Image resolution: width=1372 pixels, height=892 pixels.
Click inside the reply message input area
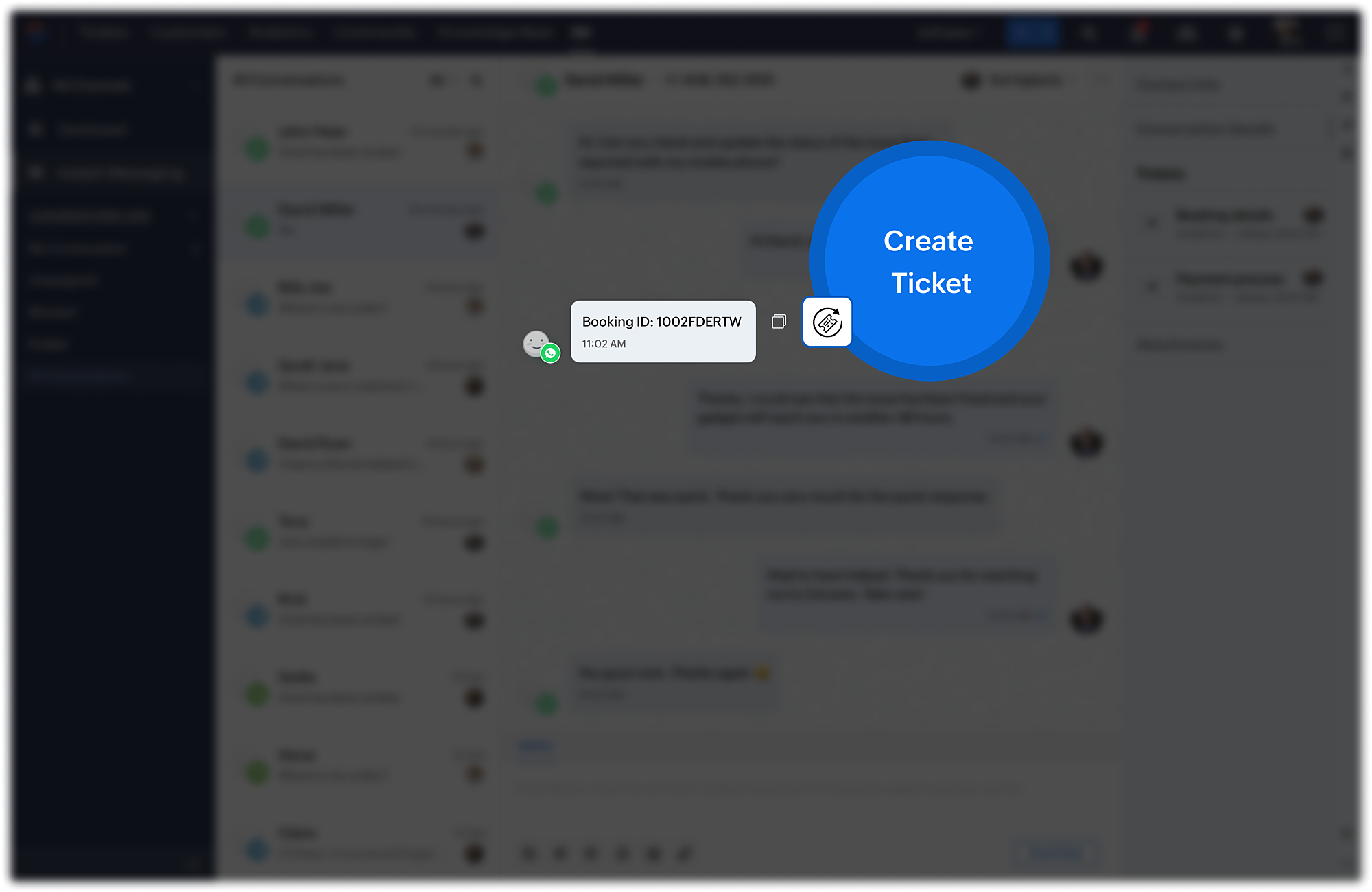click(x=768, y=789)
